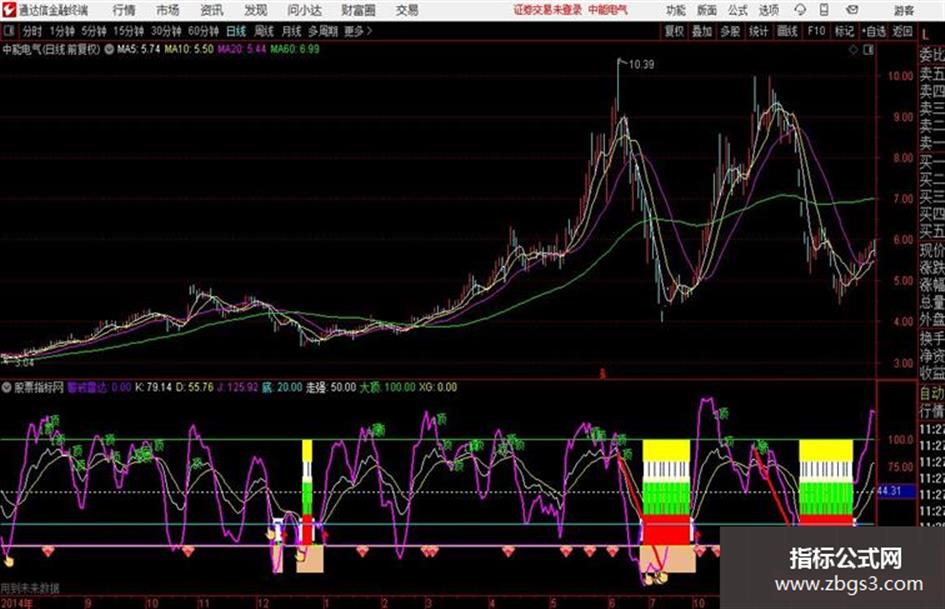The image size is (945, 609).
Task: Click the 返回 back button
Action: tap(902, 31)
